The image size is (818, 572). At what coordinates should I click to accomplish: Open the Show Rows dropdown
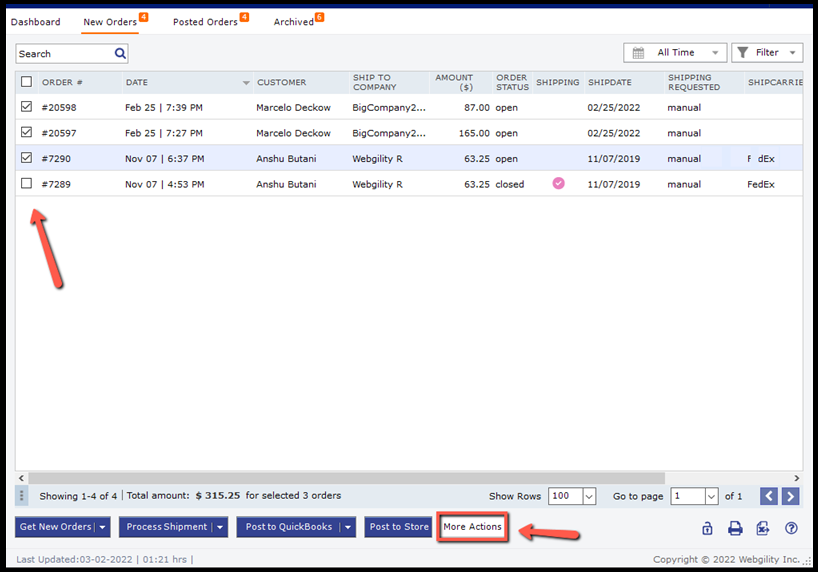588,496
